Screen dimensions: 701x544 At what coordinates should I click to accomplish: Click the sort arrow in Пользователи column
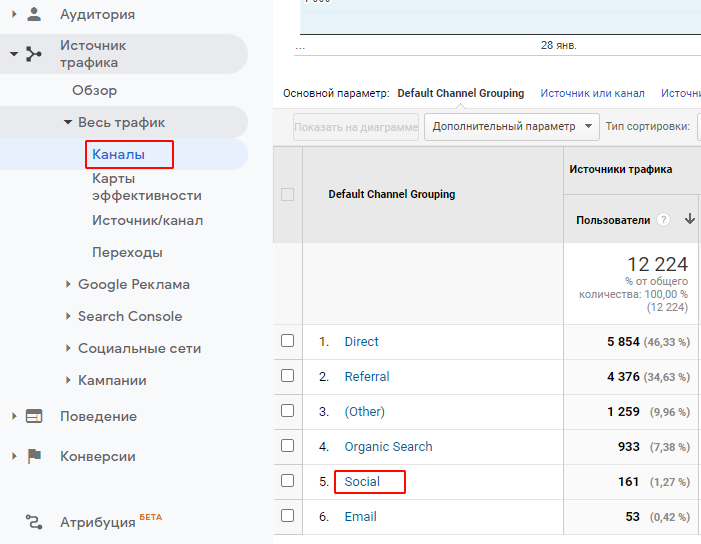point(690,219)
